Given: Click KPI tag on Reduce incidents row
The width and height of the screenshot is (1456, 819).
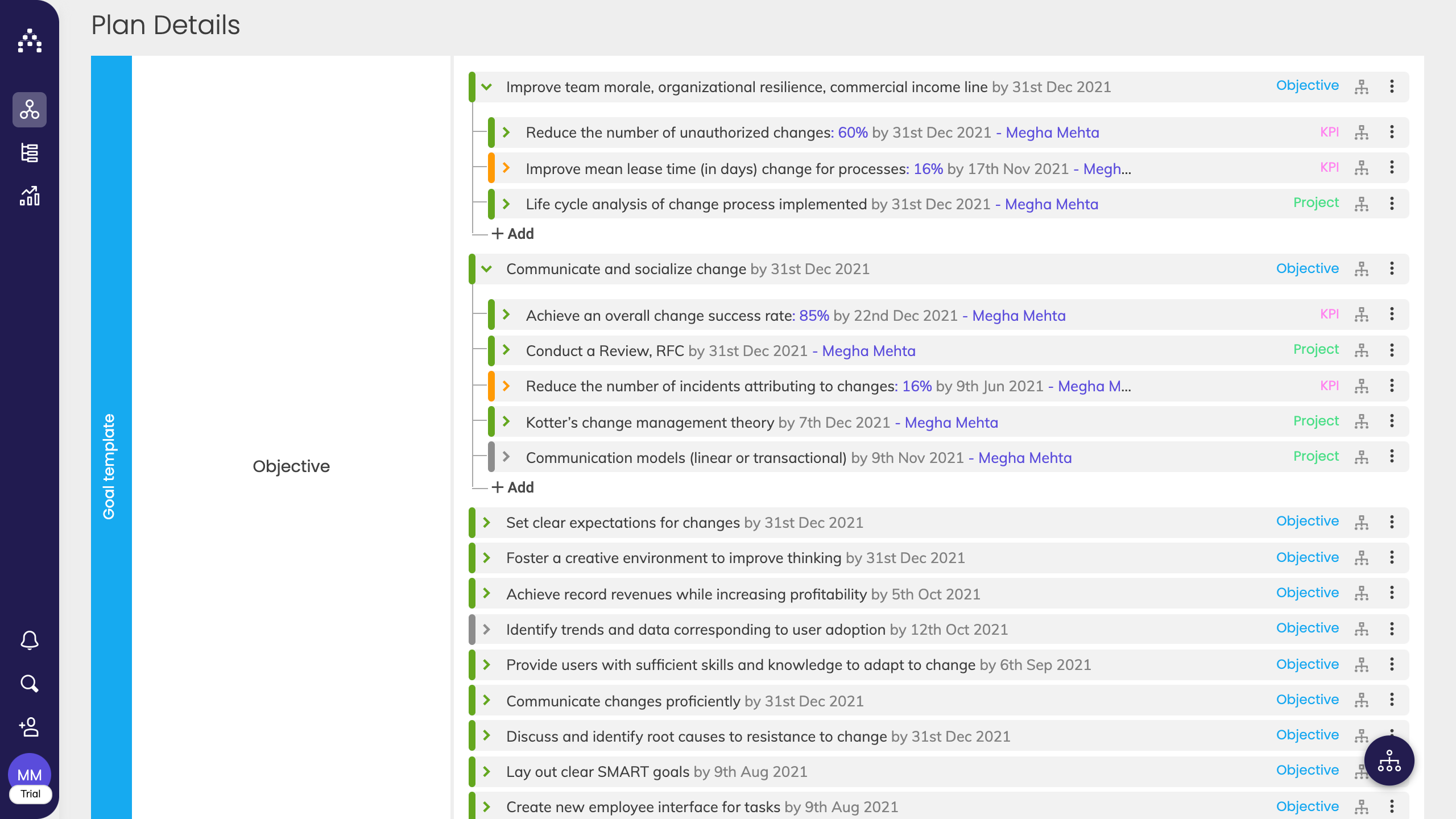Looking at the screenshot, I should pos(1330,386).
